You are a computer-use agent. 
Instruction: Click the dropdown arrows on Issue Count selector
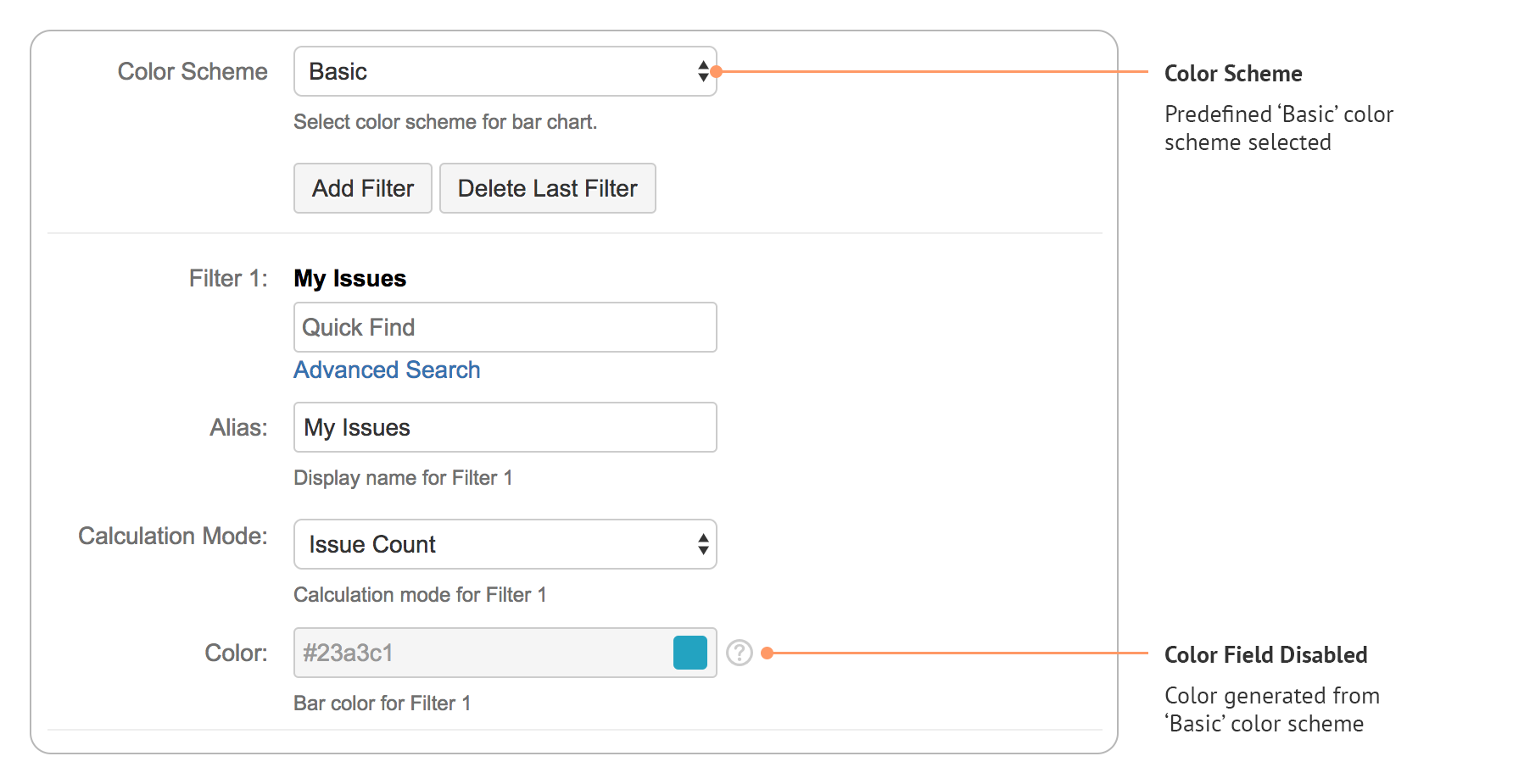click(702, 544)
